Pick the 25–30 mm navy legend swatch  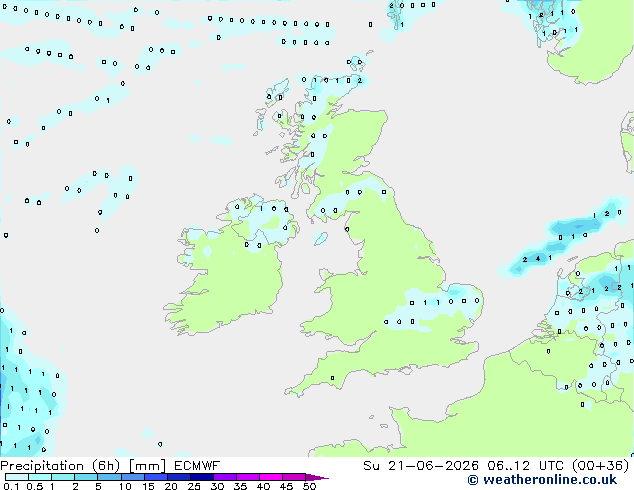click(x=202, y=477)
